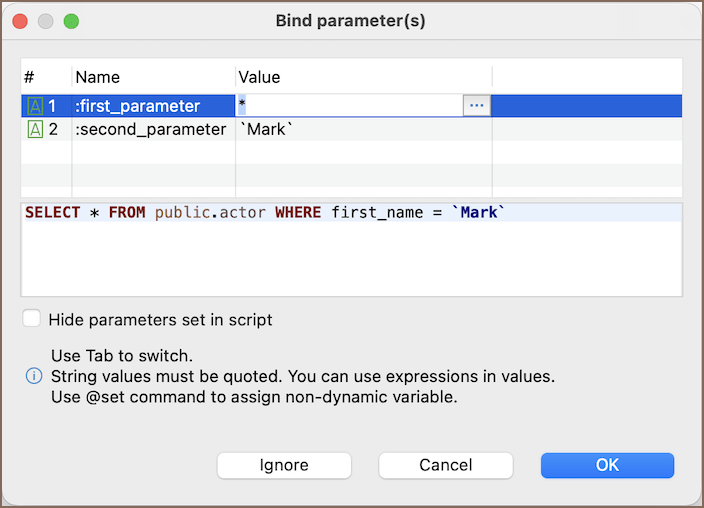Maximize the dialog with the green button

coord(71,21)
